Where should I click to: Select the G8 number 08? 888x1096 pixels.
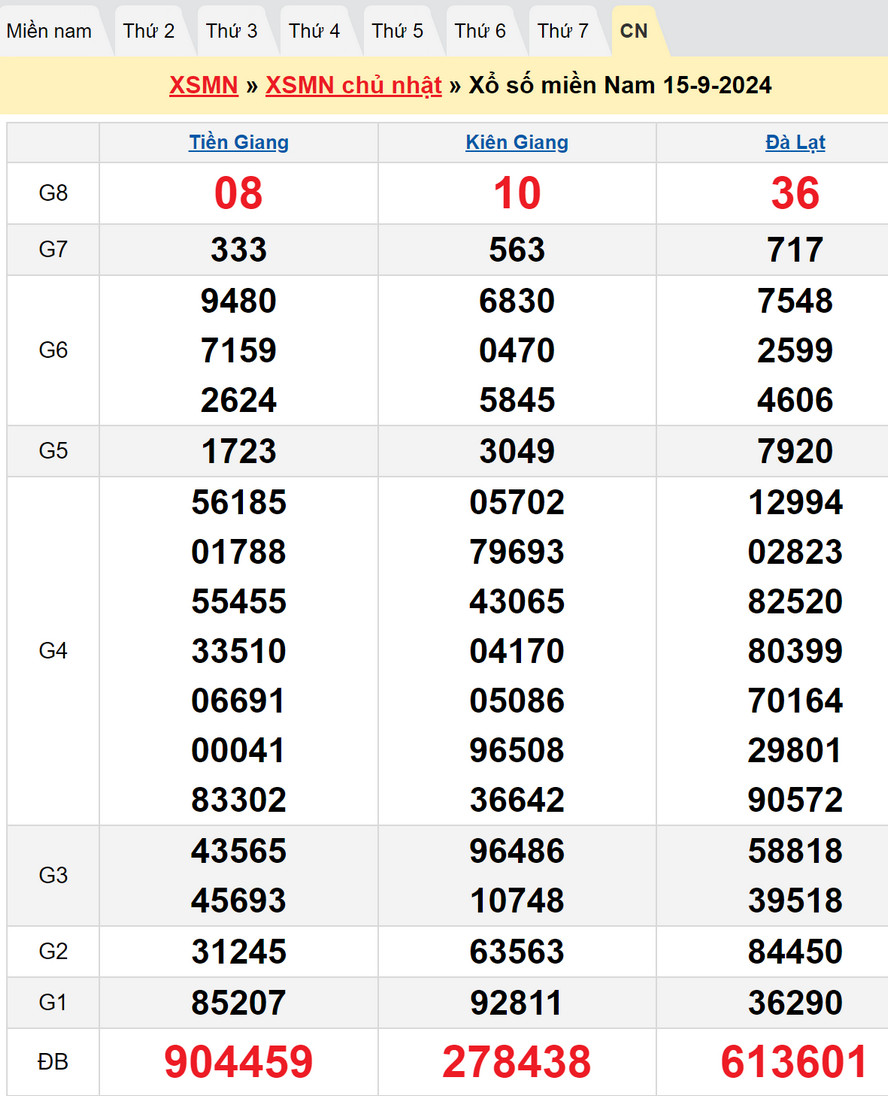239,193
